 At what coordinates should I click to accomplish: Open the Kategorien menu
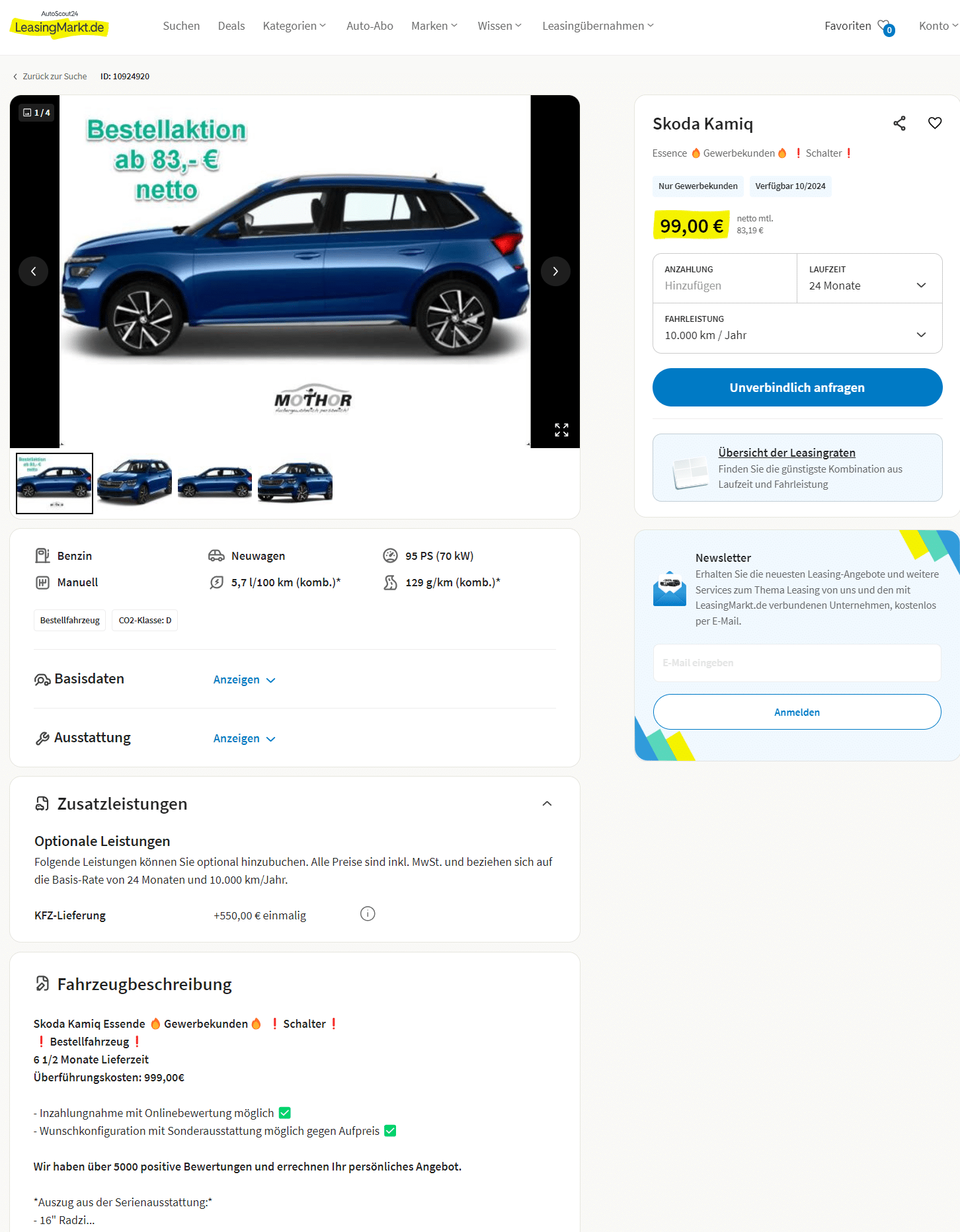pyautogui.click(x=294, y=26)
